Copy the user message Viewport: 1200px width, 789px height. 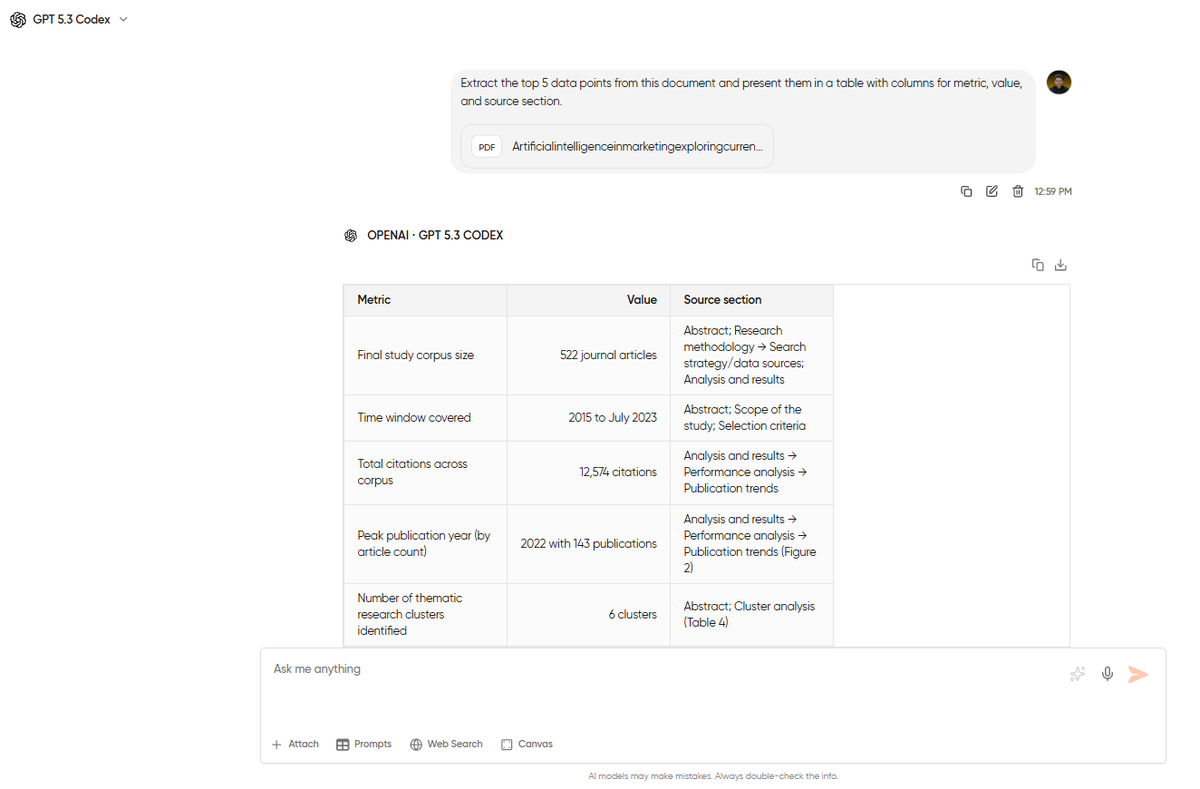tap(966, 191)
